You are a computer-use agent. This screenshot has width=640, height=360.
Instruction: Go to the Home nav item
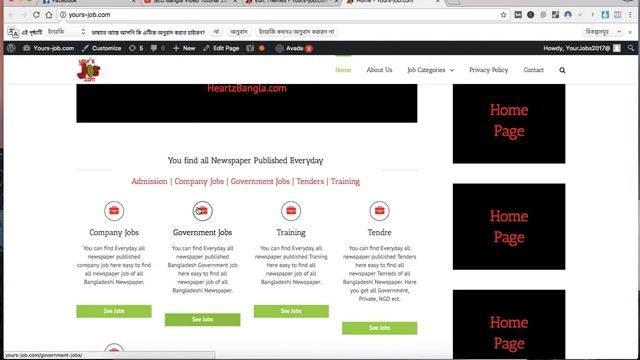pyautogui.click(x=343, y=70)
